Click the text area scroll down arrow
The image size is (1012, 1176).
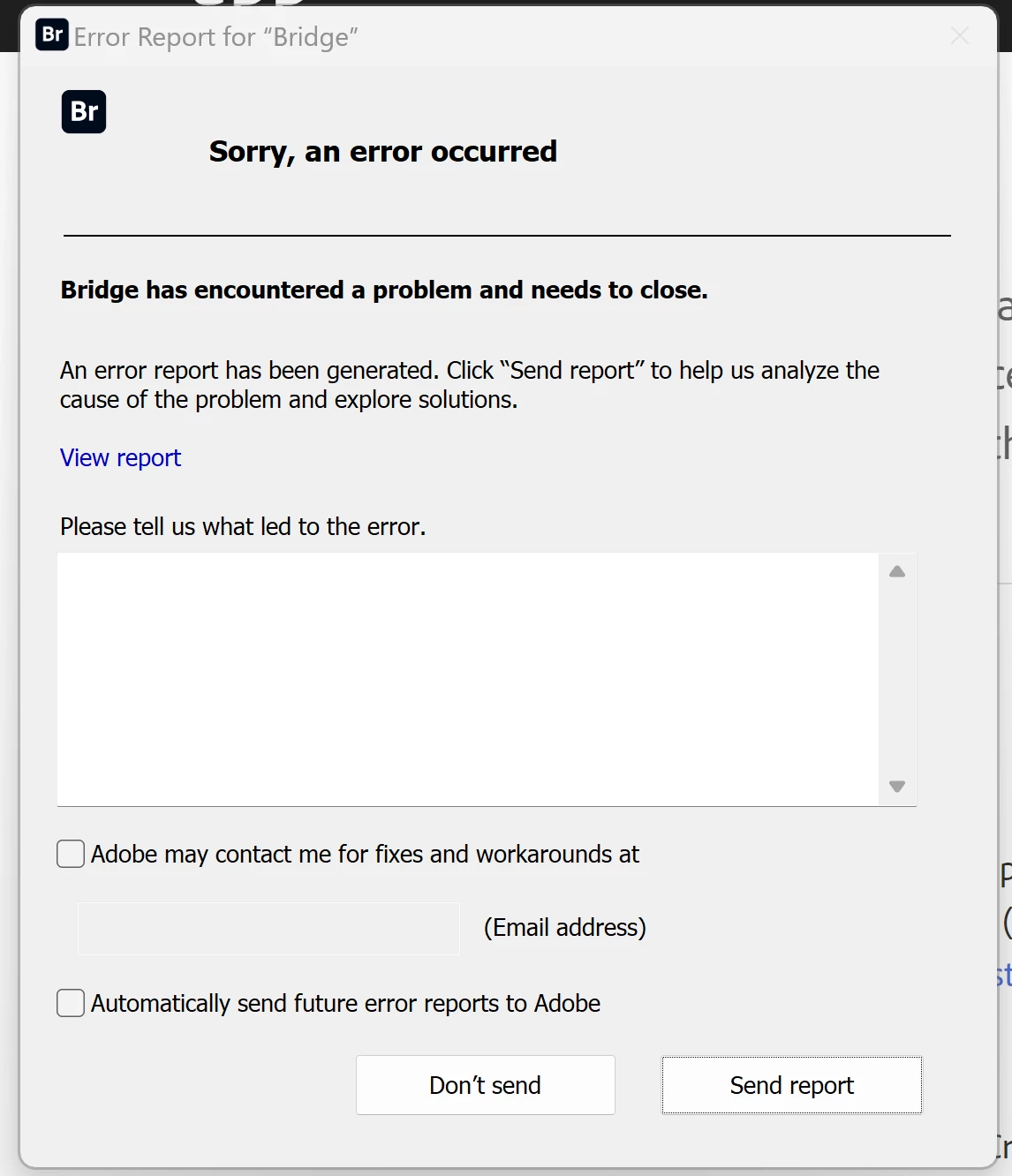(897, 787)
